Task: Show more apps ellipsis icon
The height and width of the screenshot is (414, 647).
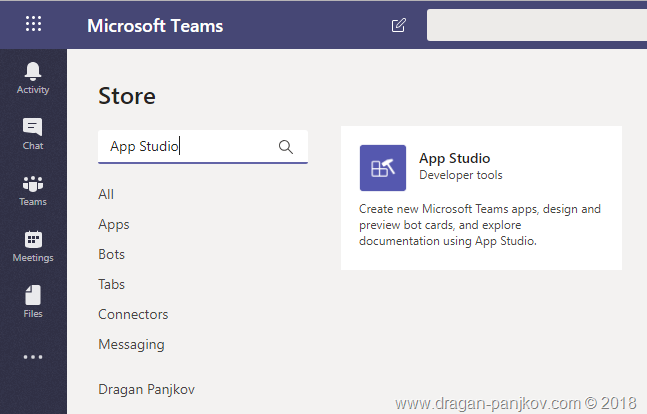Action: pyautogui.click(x=33, y=357)
